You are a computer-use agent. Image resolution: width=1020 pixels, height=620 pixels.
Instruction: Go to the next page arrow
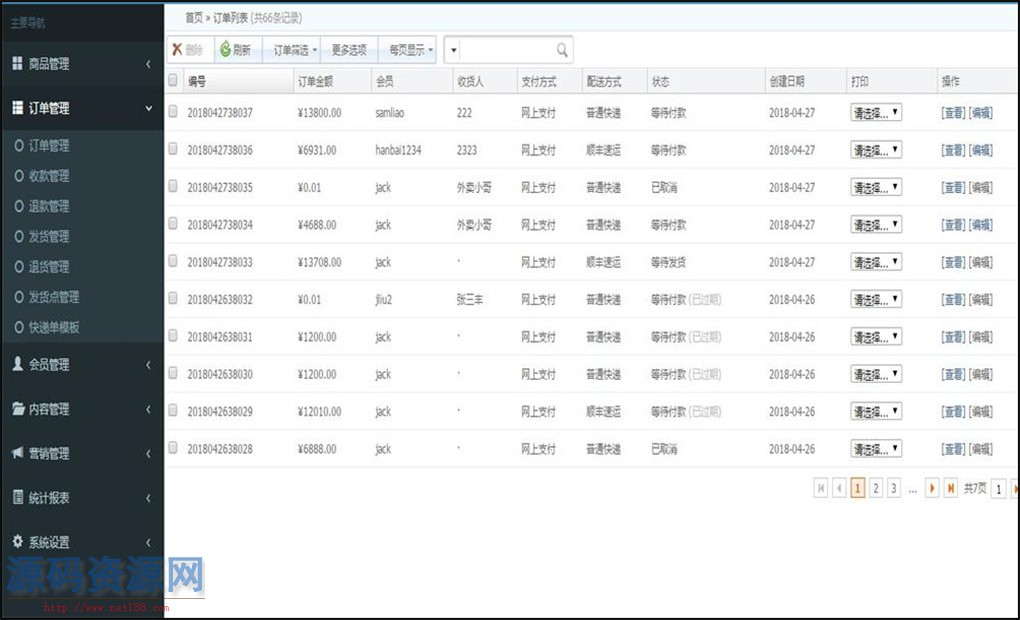click(x=932, y=488)
